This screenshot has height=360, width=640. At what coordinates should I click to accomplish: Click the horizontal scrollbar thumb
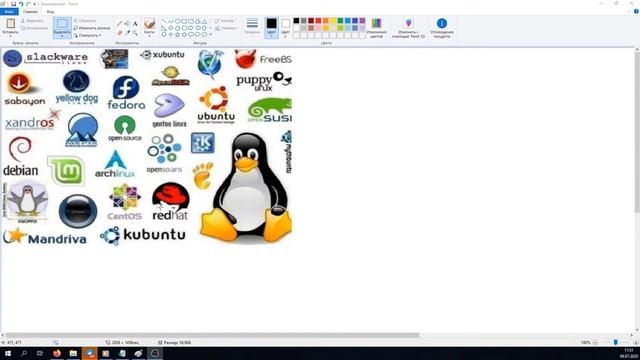point(212,335)
